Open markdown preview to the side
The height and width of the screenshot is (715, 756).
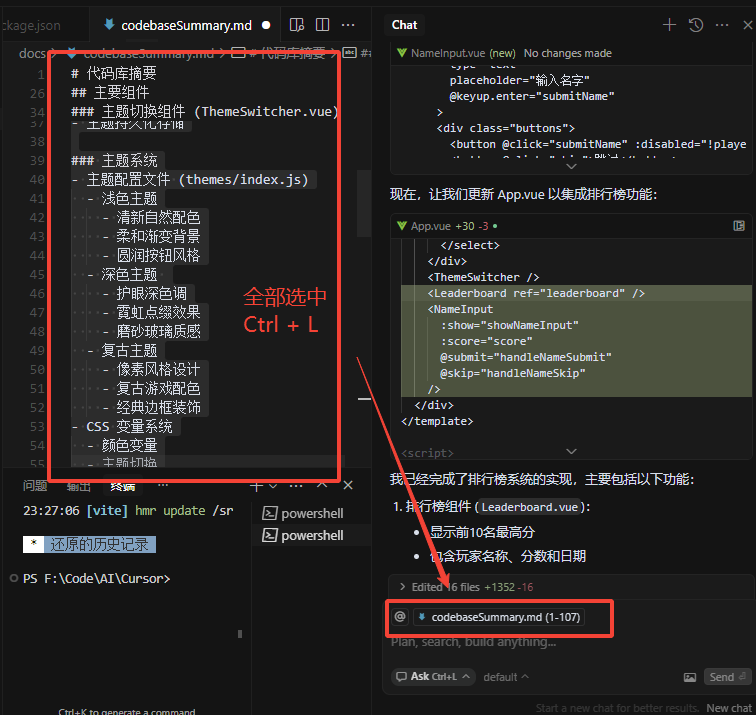[x=297, y=25]
